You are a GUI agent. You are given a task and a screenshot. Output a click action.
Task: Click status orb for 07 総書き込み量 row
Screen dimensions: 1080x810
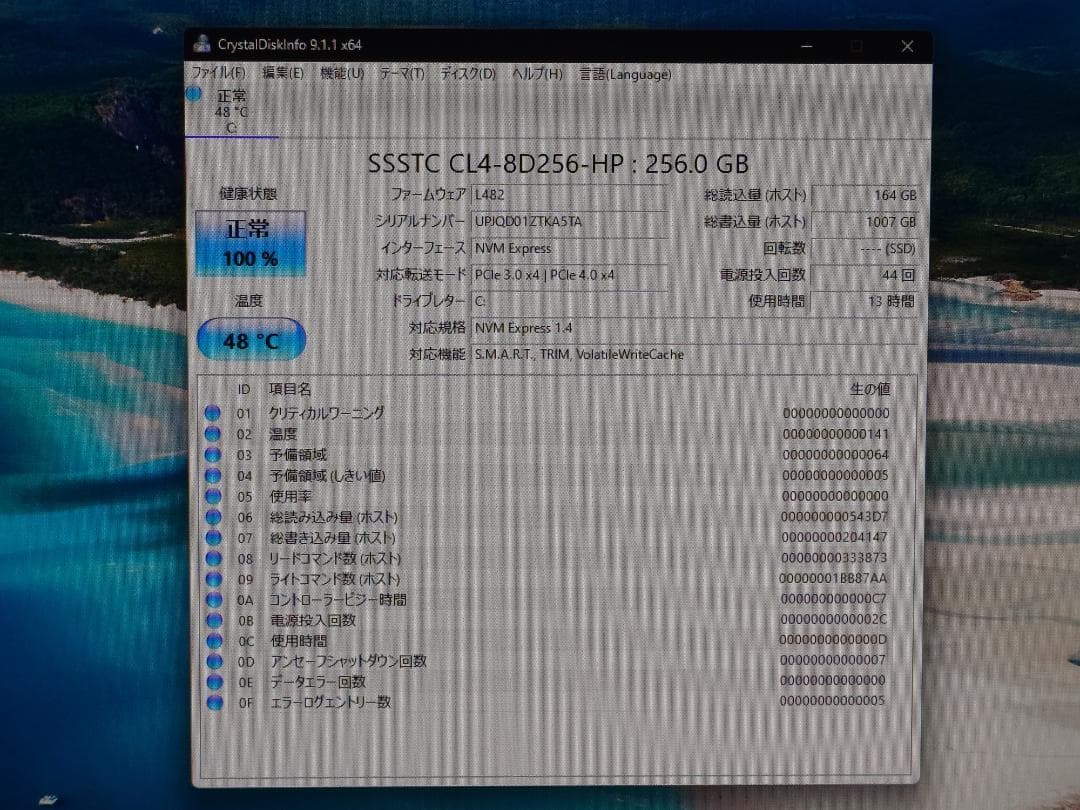[214, 537]
